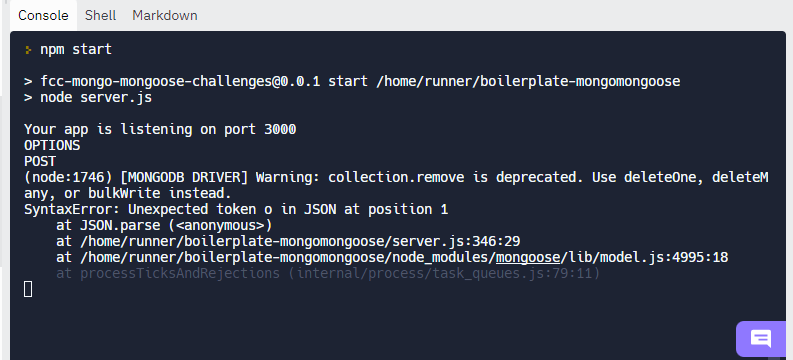Viewport: 793px width, 360px height.
Task: Click the OPTIONS log line
Action: click(52, 145)
